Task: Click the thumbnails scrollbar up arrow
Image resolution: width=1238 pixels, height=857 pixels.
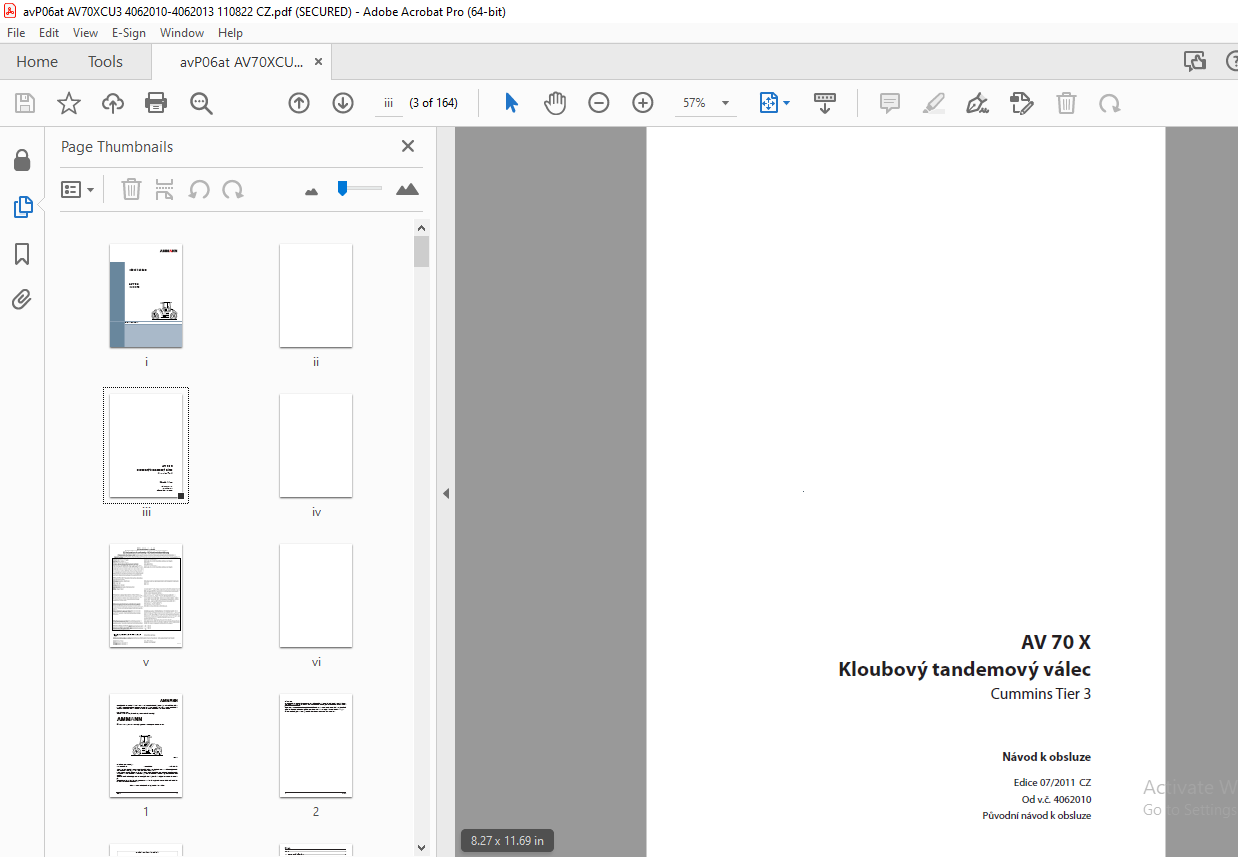Action: [421, 228]
